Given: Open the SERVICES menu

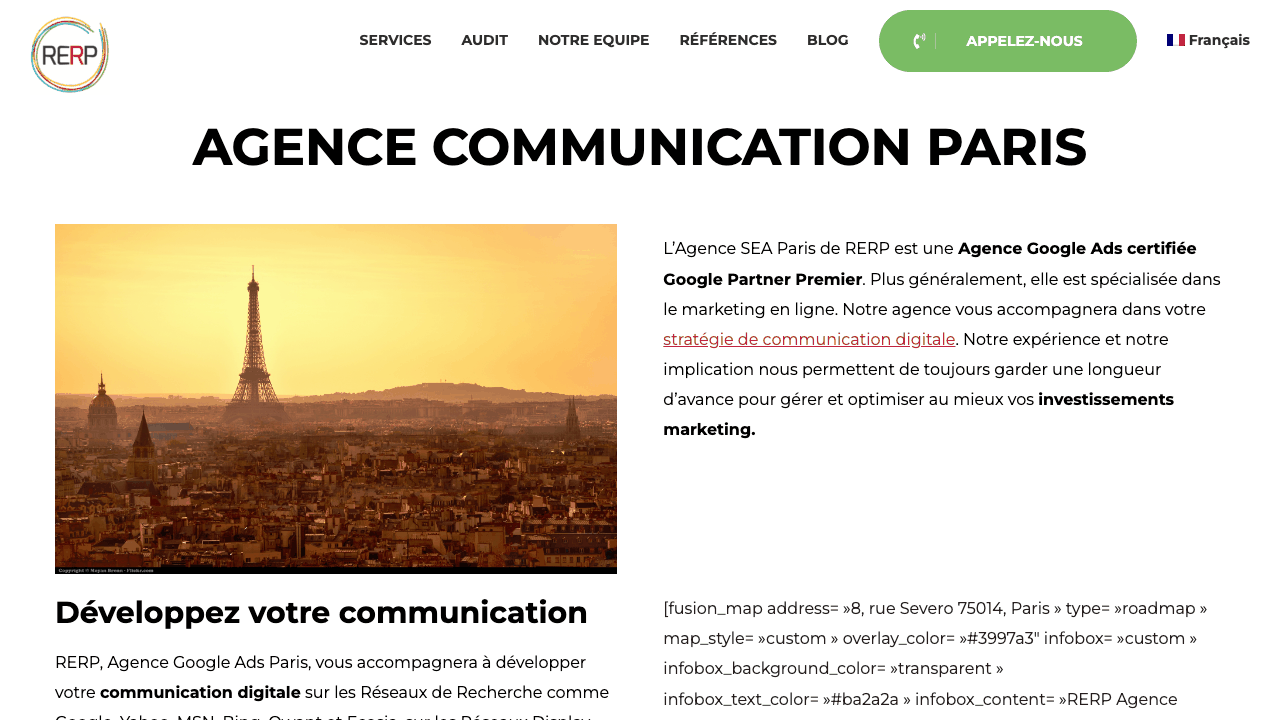Looking at the screenshot, I should pos(395,40).
